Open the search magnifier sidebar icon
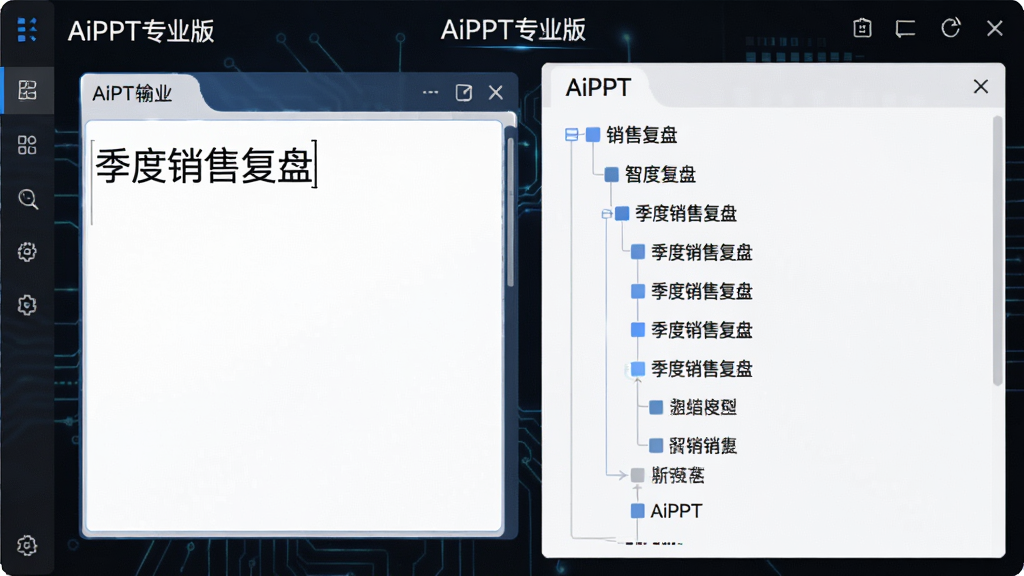 27,199
